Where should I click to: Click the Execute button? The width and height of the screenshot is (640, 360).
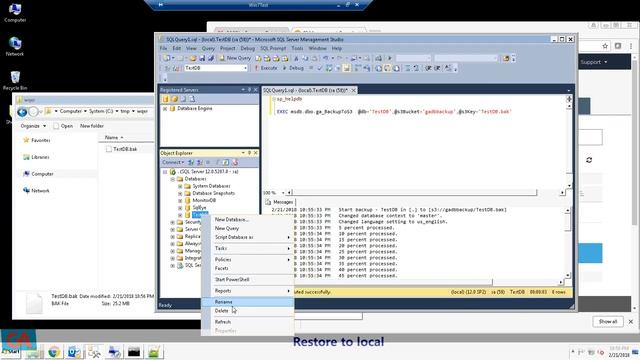pos(266,68)
